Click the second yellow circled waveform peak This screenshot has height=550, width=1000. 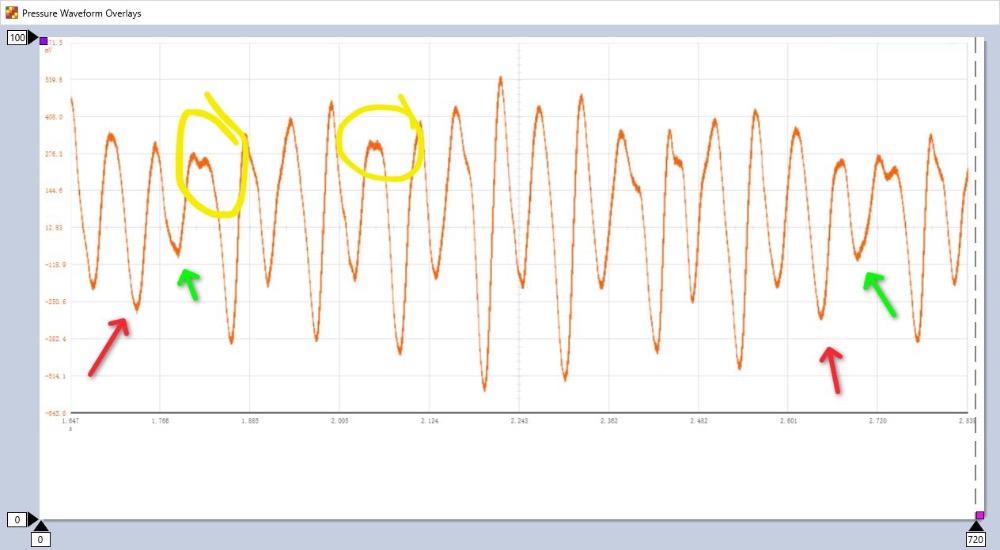tap(374, 145)
